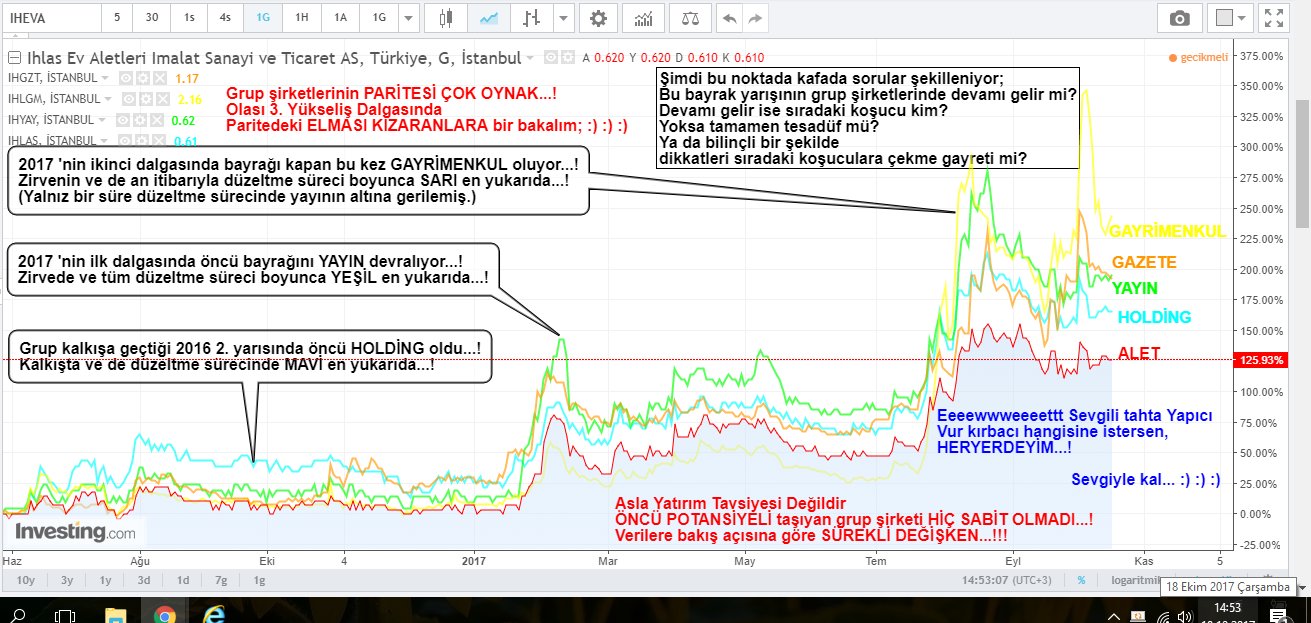1311x623 pixels.
Task: Click the 125.93% price label on scale
Action: tap(1261, 359)
